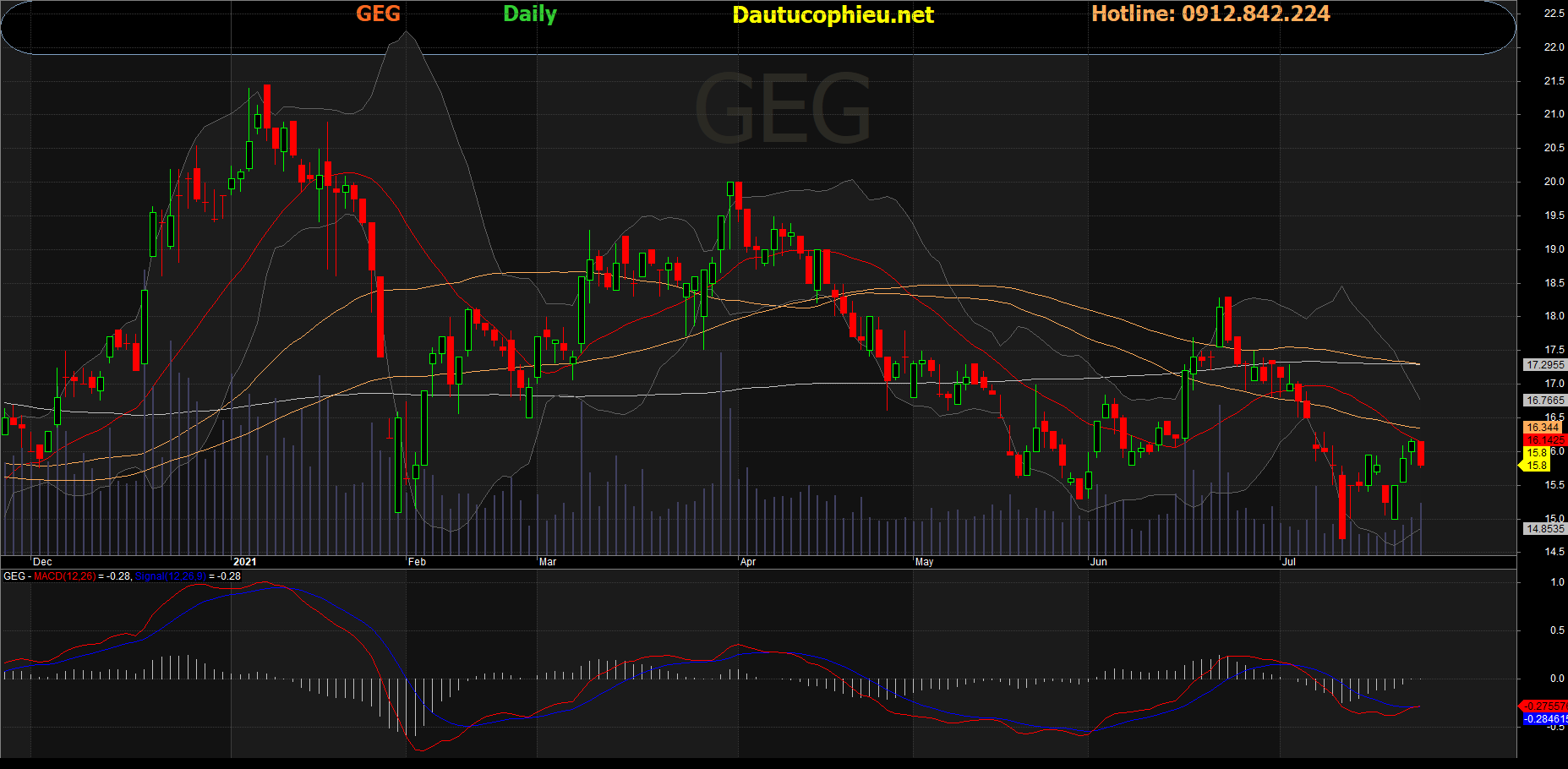Click the Feb label on time axis
This screenshot has height=769, width=1568.
click(x=417, y=562)
